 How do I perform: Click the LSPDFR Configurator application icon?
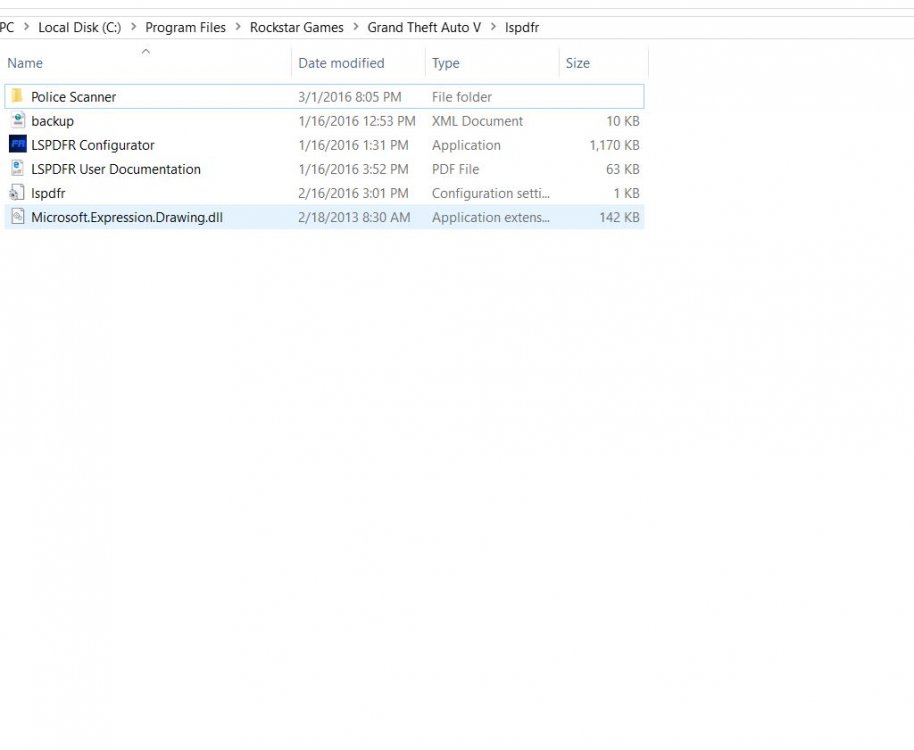pyautogui.click(x=17, y=144)
